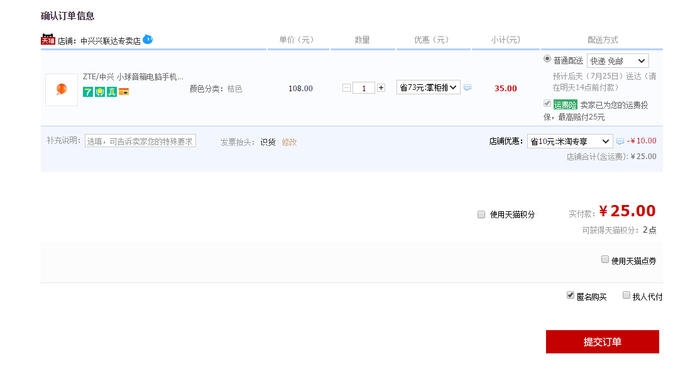The image size is (700, 371).
Task: Click the green "7" seven-day return badge
Action: tap(88, 92)
